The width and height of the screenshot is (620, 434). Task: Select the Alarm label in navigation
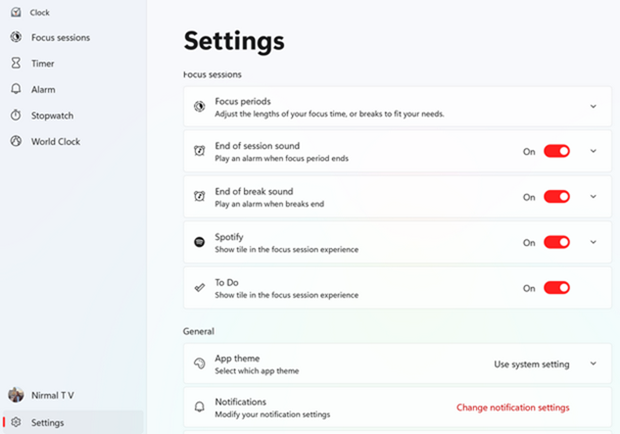[x=43, y=90]
